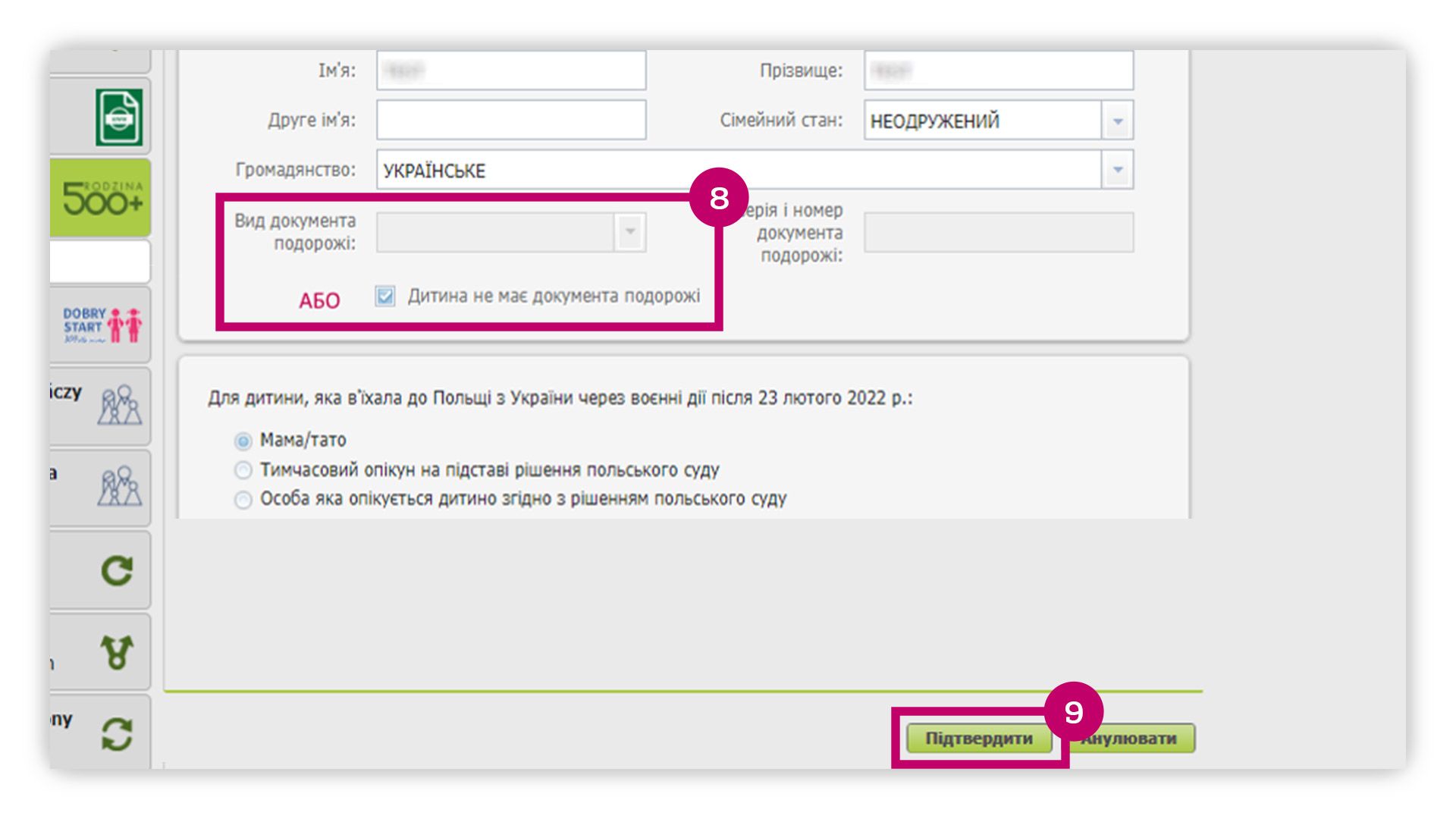Select the 'Мама/тато' radio option

[243, 441]
